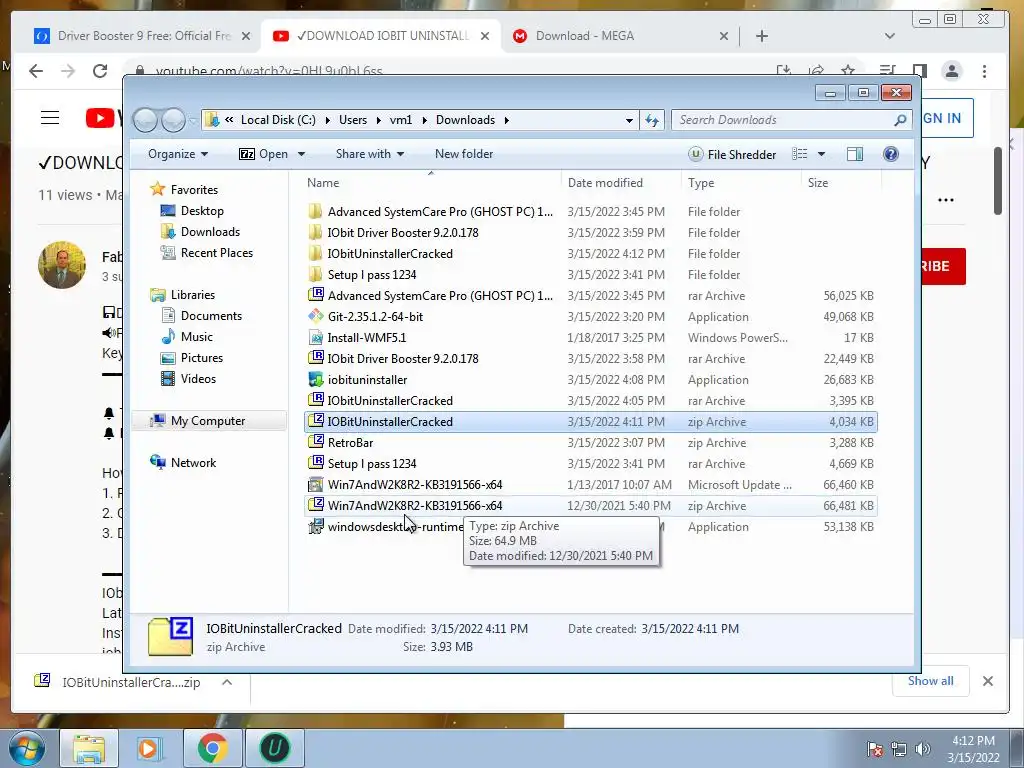Select IObit Driver Booster 9.2.0.178 folder icon
1024x768 pixels.
click(315, 232)
